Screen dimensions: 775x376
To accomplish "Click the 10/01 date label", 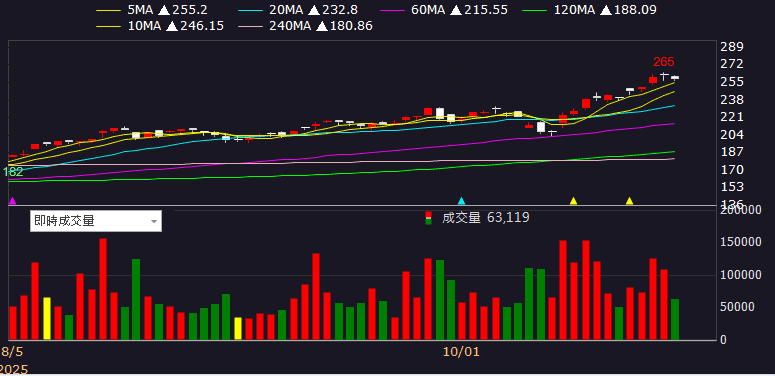I will (x=461, y=352).
